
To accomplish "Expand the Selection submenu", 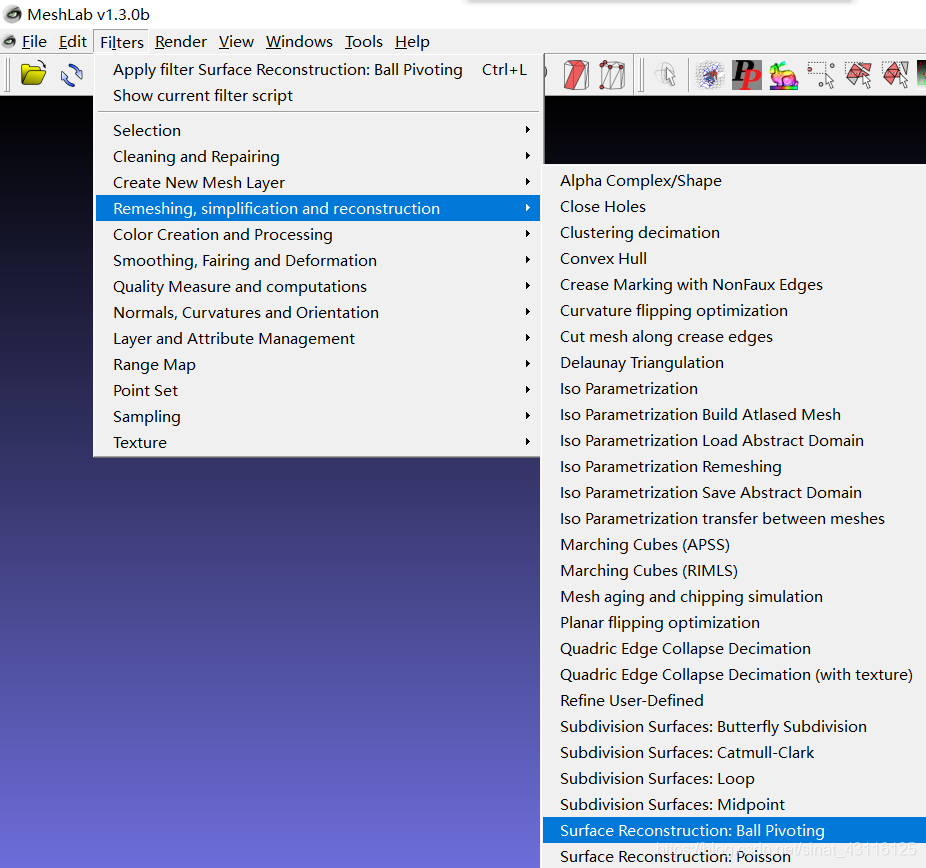I will pos(146,130).
